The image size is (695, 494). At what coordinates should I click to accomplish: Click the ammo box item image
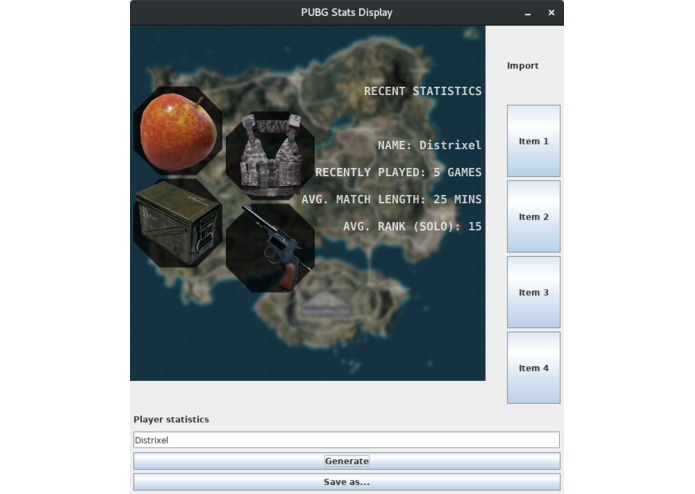point(178,223)
